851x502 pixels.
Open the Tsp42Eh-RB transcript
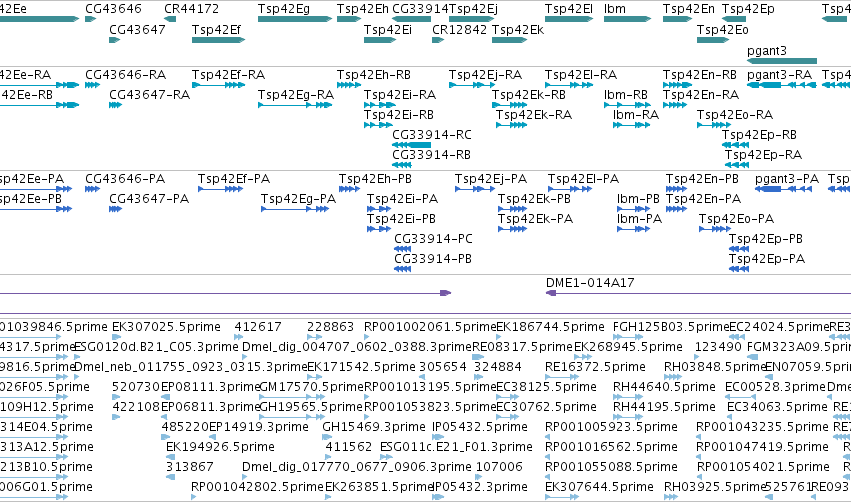pos(348,85)
